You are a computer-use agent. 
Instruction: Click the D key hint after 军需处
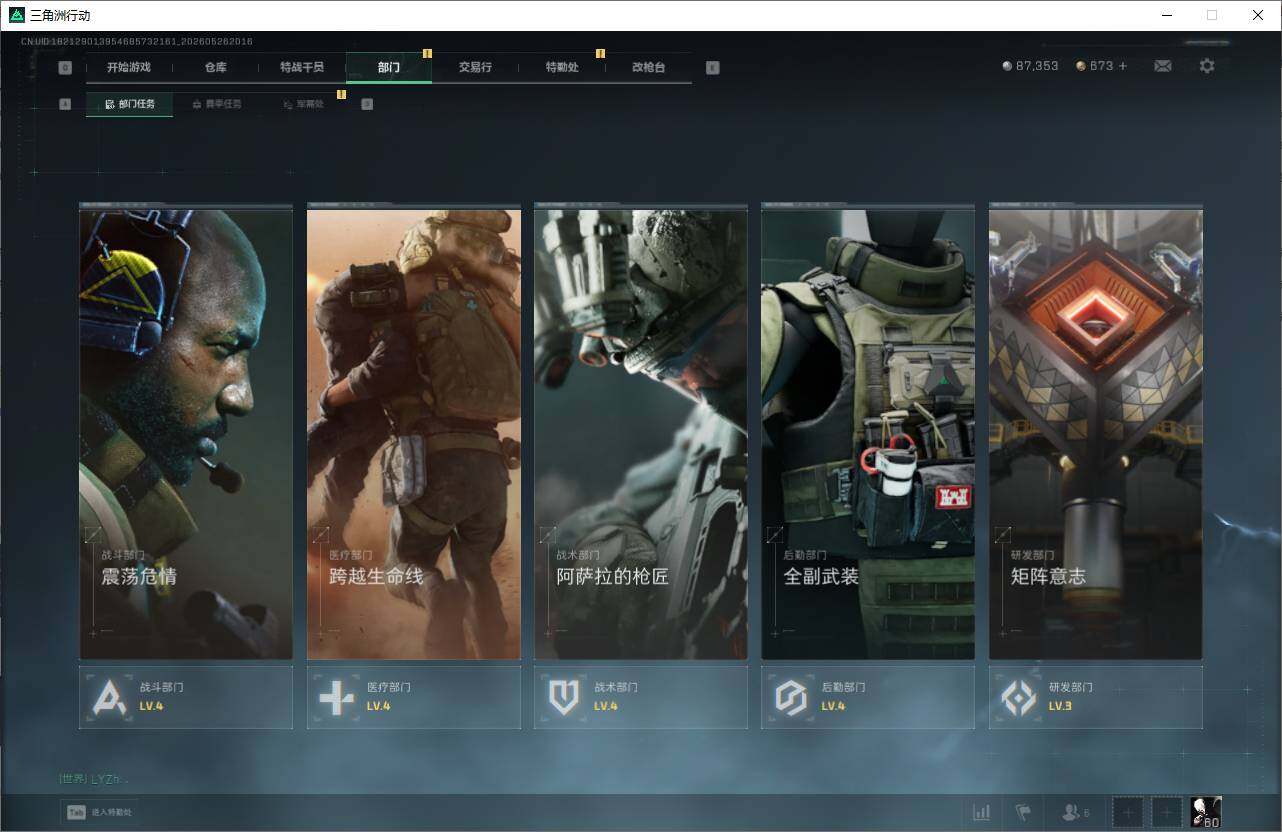pyautogui.click(x=367, y=104)
